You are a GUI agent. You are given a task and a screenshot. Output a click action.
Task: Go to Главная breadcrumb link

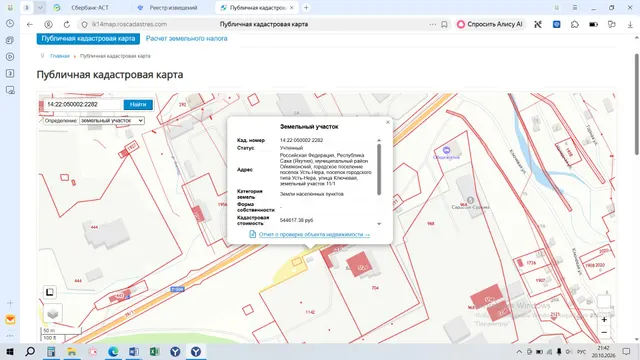point(60,56)
